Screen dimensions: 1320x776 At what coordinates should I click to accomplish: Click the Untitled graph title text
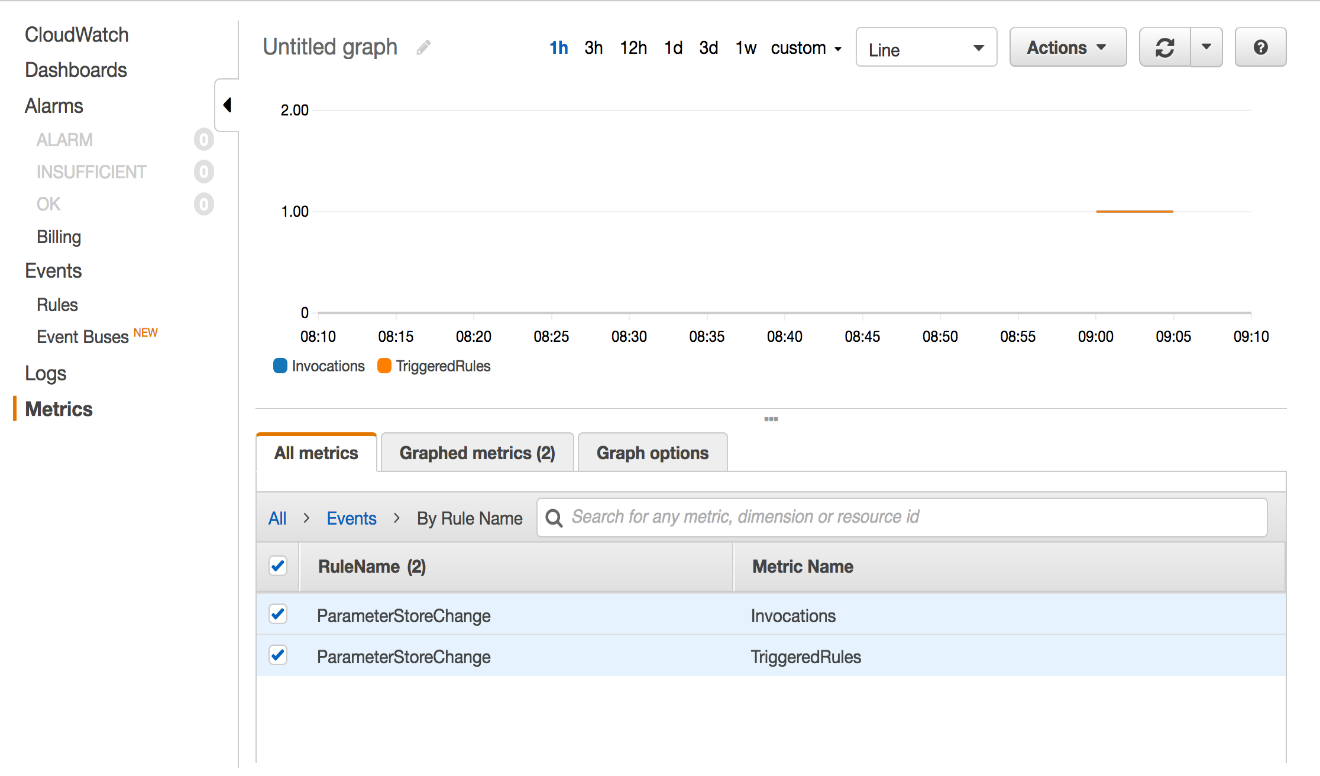[330, 47]
